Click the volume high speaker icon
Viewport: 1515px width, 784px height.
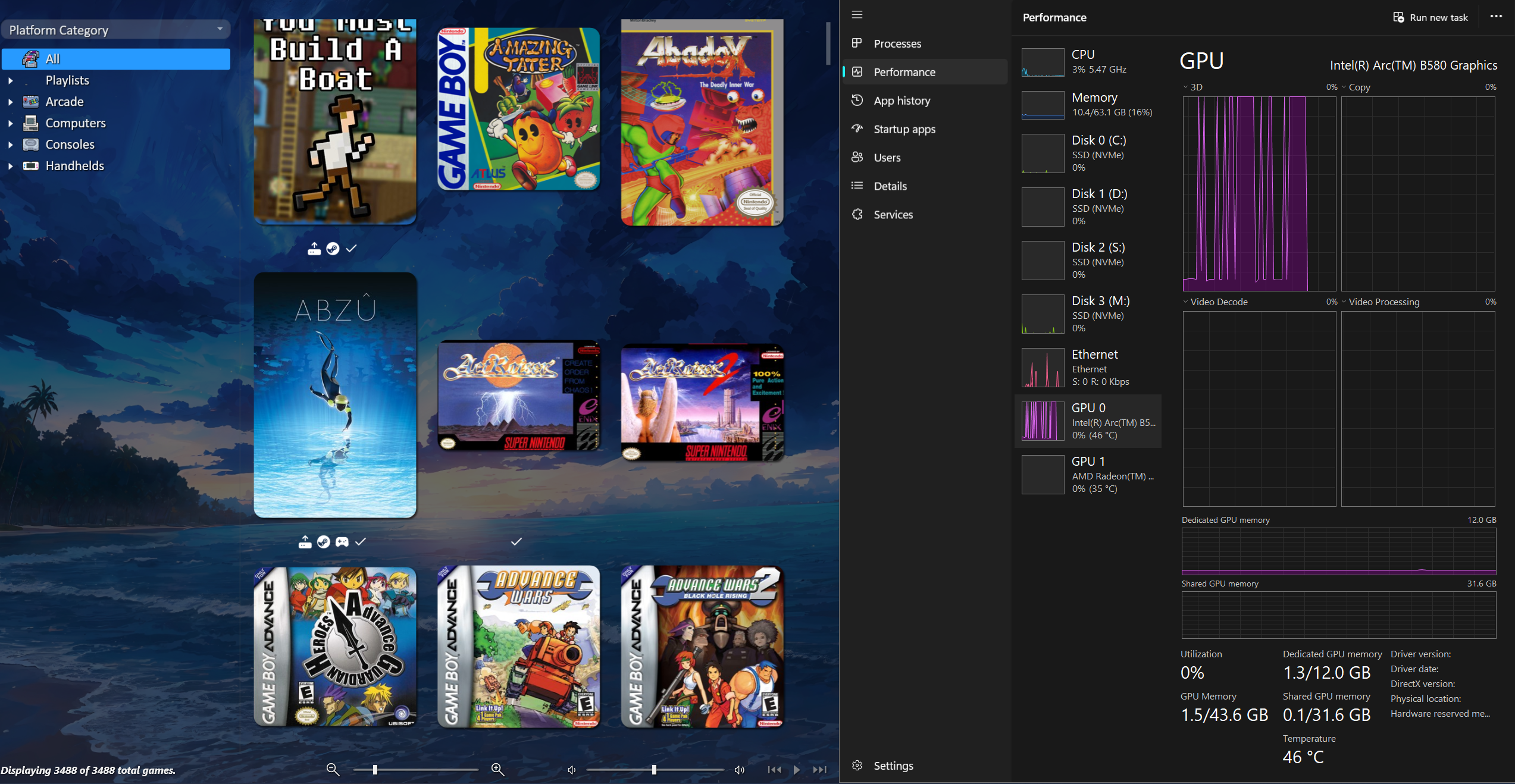click(x=739, y=770)
